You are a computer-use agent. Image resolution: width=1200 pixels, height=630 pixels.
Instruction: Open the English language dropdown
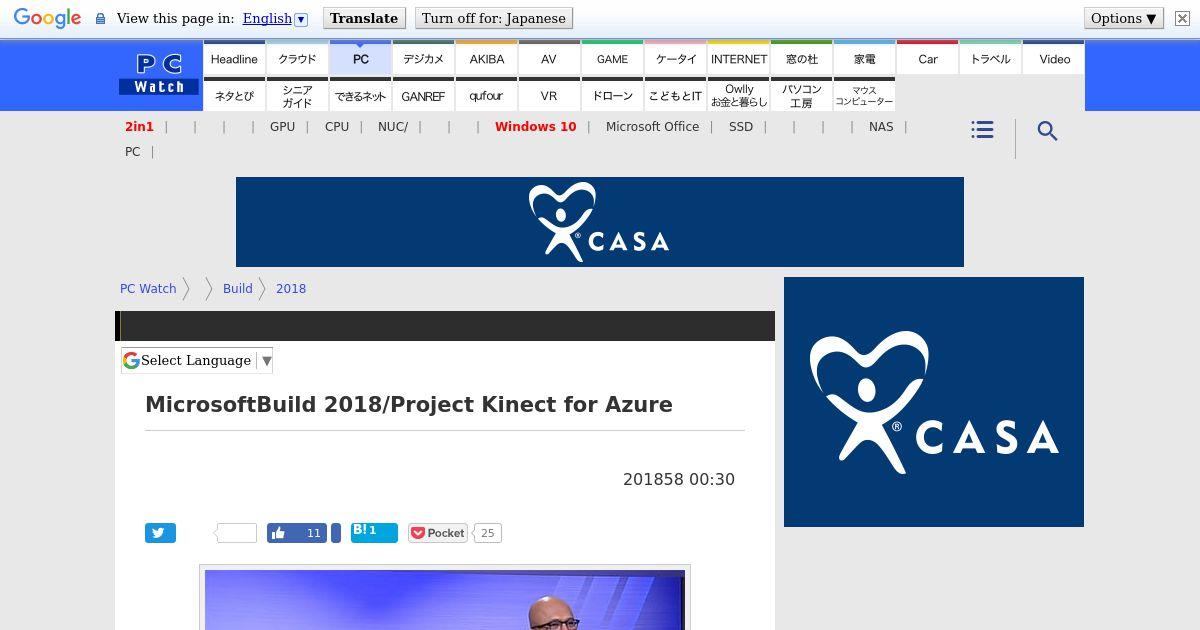(275, 18)
